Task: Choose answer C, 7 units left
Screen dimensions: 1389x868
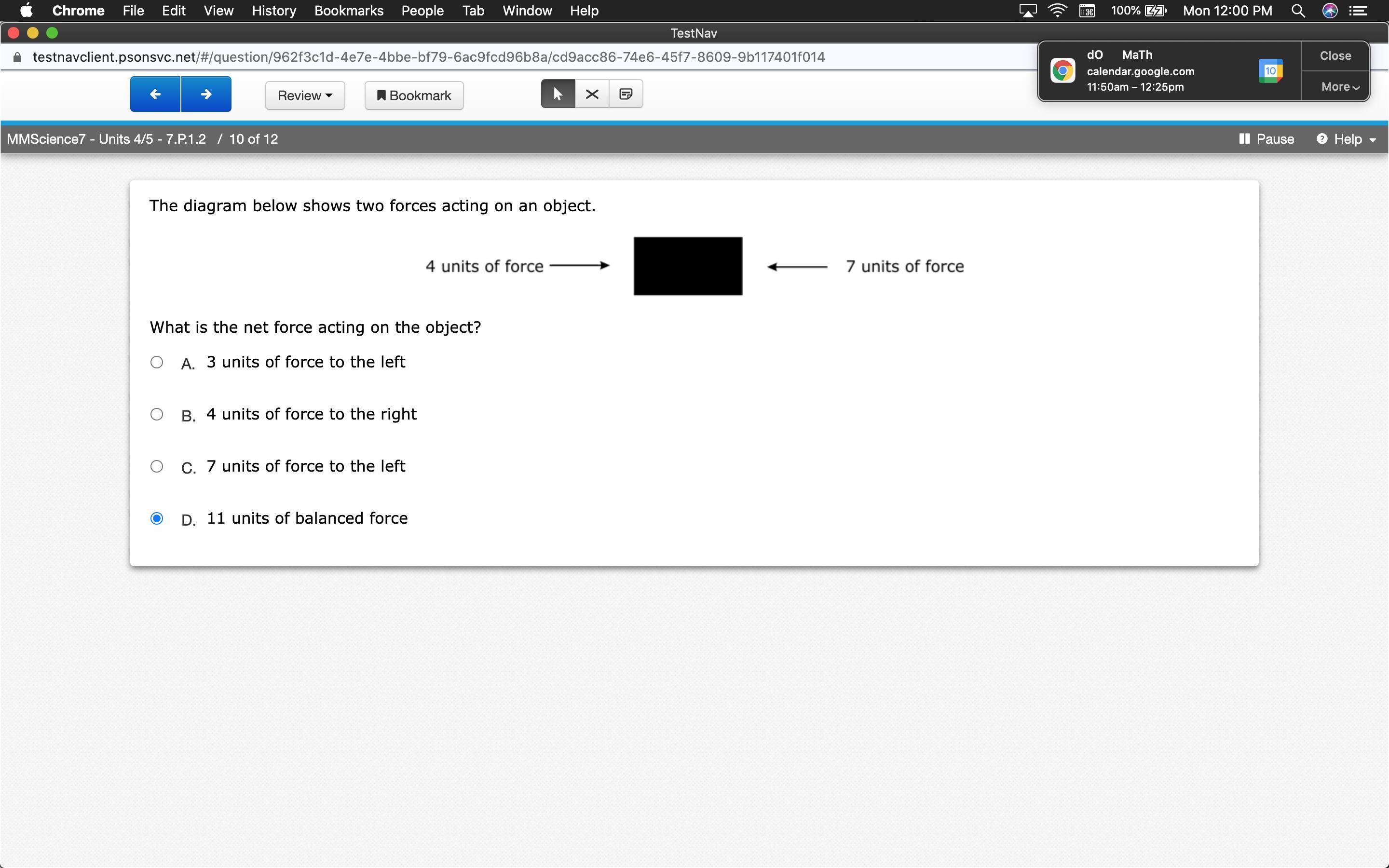Action: click(157, 466)
